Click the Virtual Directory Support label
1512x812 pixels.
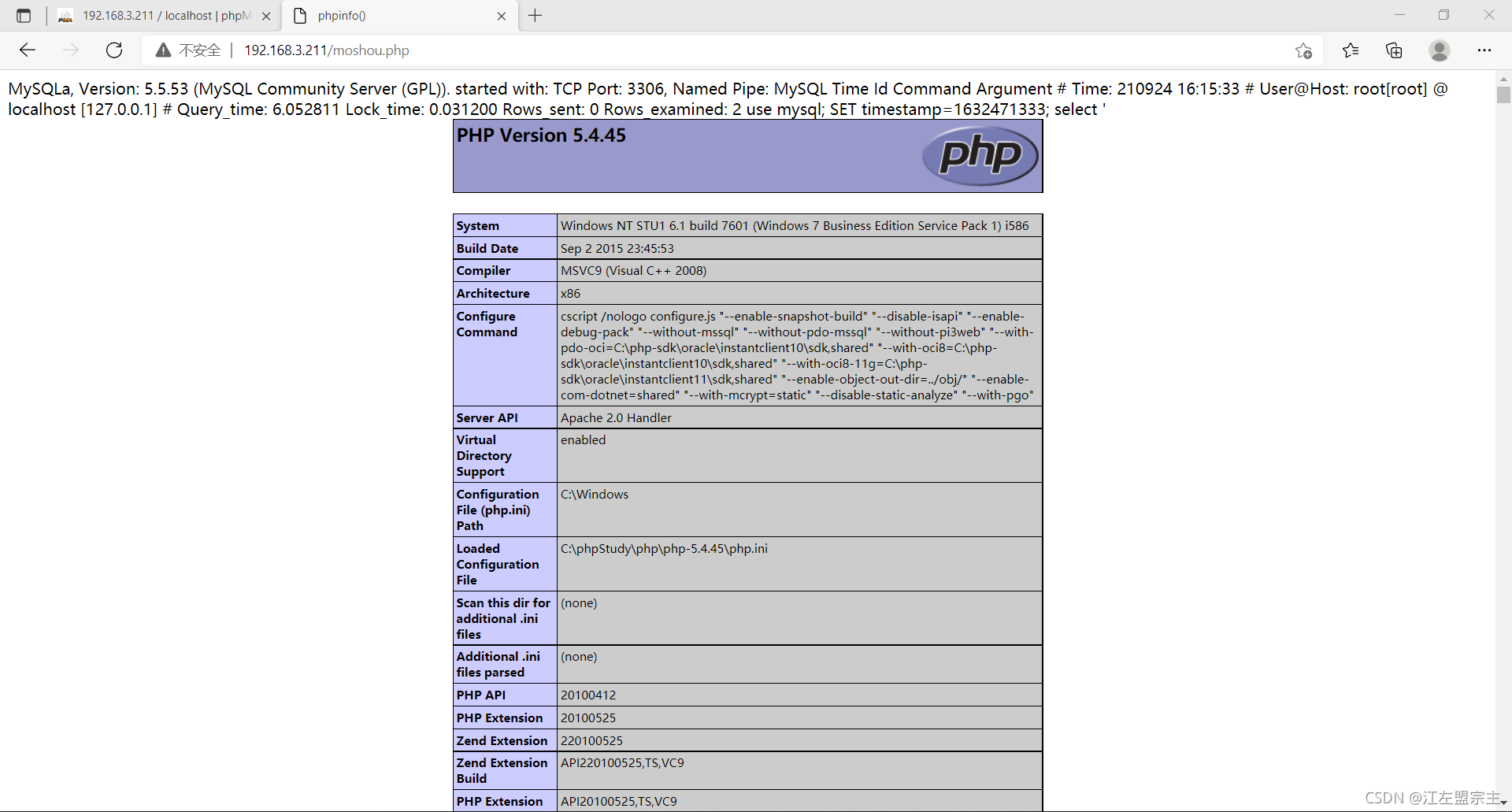pos(484,456)
